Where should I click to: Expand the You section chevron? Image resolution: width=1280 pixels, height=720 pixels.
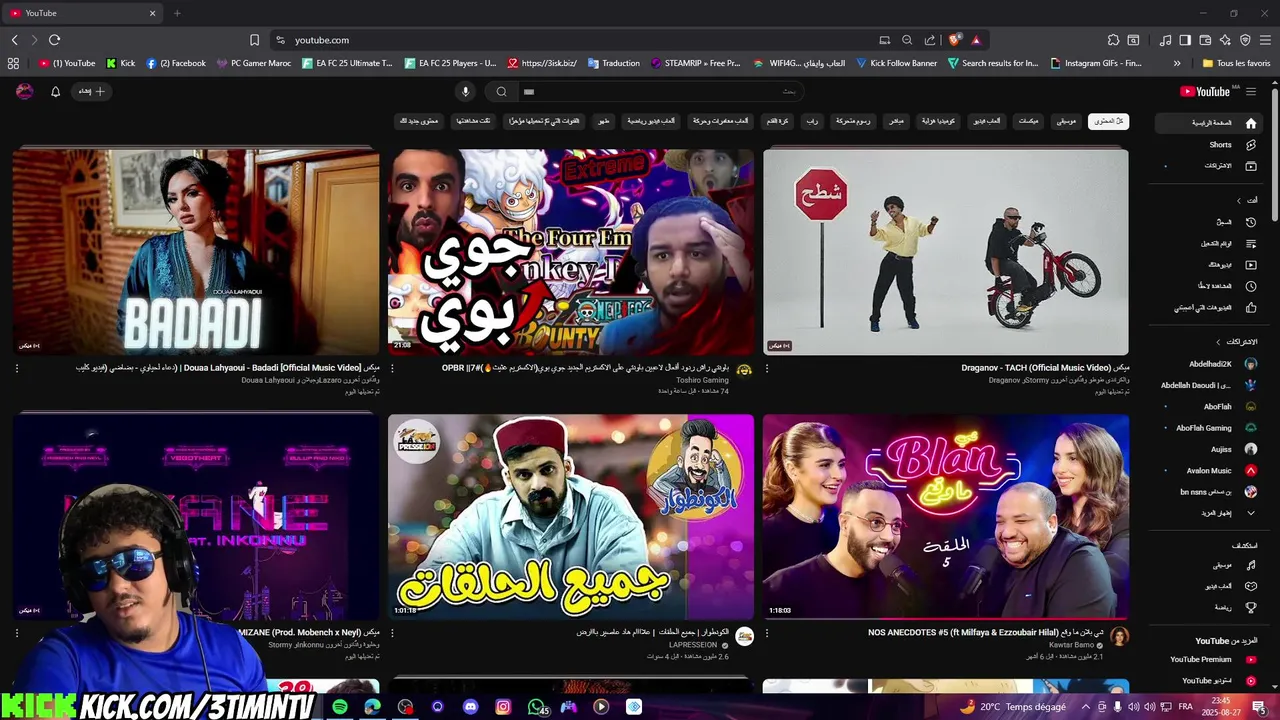(1239, 200)
